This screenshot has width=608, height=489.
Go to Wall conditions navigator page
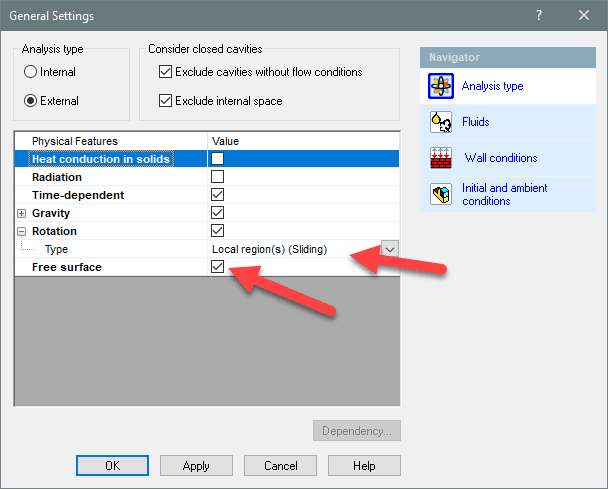point(500,158)
